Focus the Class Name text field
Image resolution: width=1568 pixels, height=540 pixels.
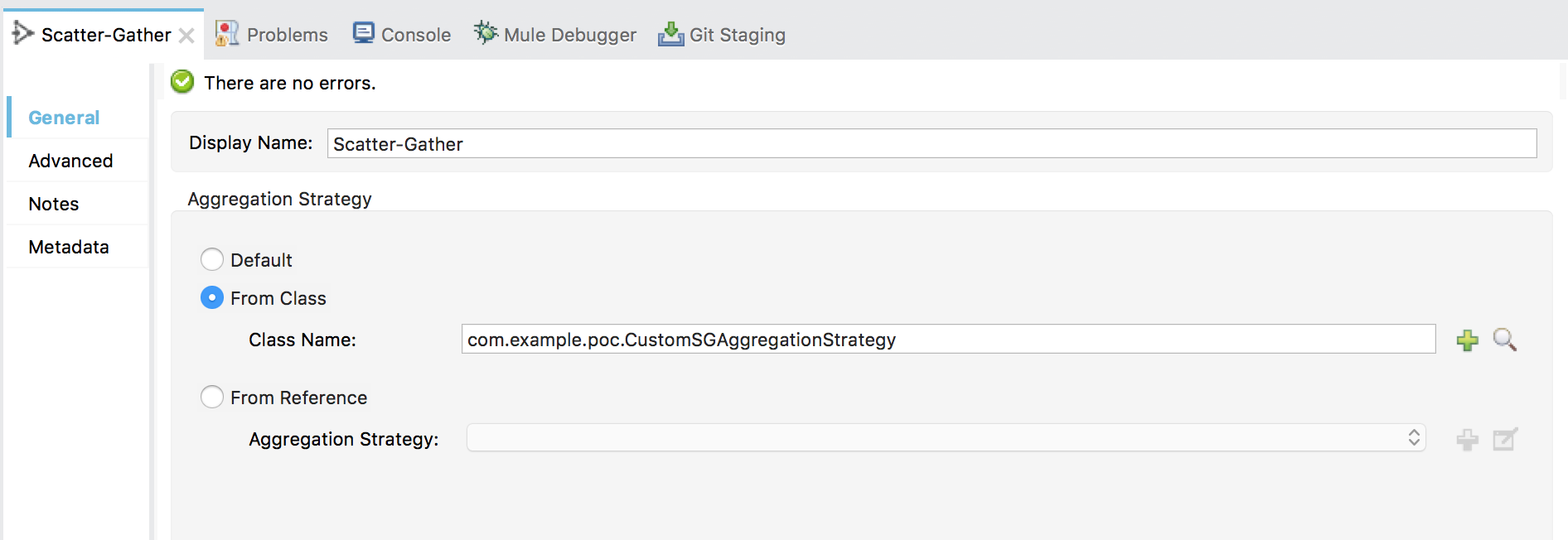tap(947, 340)
